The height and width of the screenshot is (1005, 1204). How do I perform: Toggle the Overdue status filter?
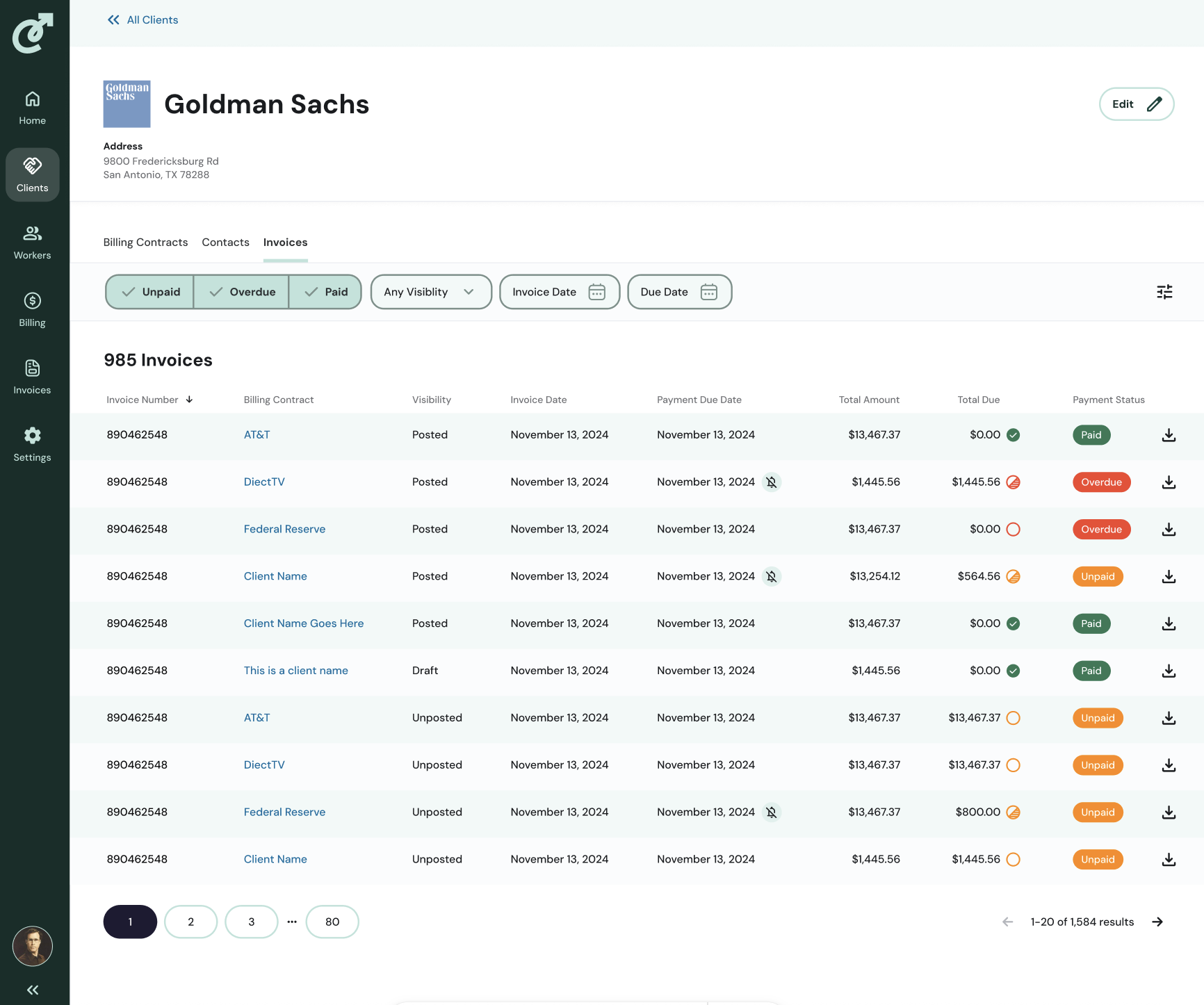[x=241, y=292]
